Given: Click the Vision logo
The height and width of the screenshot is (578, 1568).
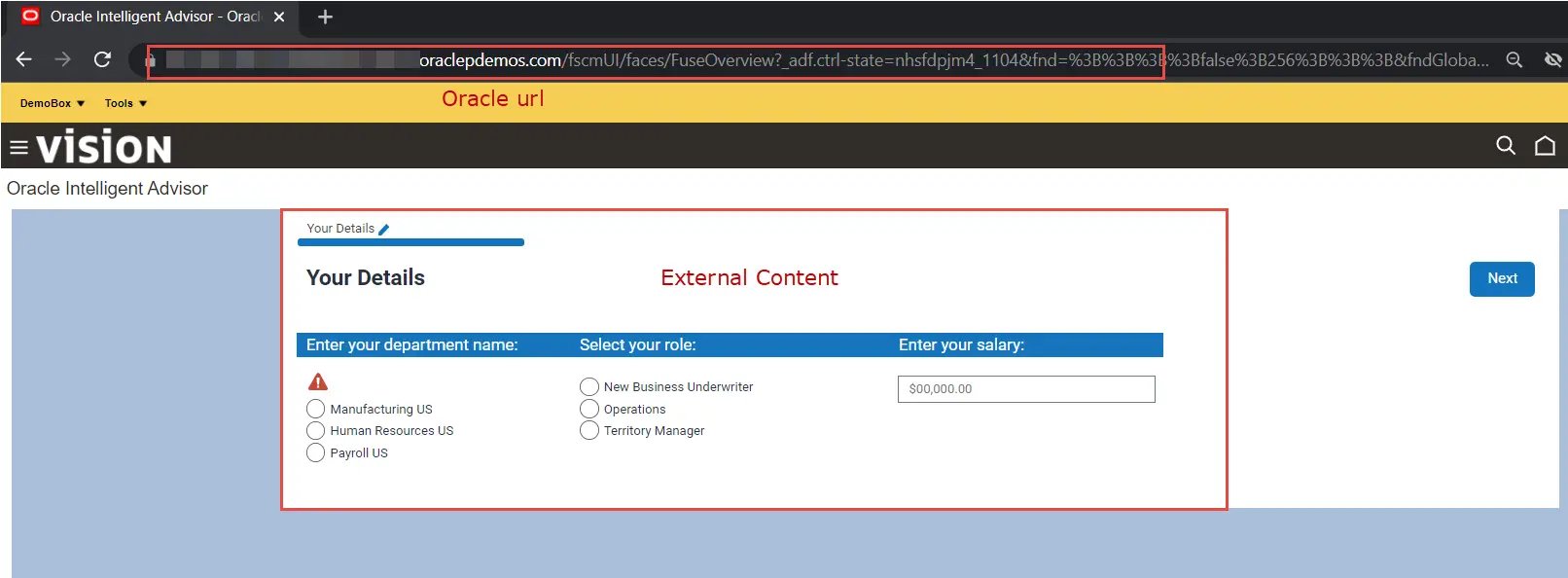Looking at the screenshot, I should pos(104,147).
